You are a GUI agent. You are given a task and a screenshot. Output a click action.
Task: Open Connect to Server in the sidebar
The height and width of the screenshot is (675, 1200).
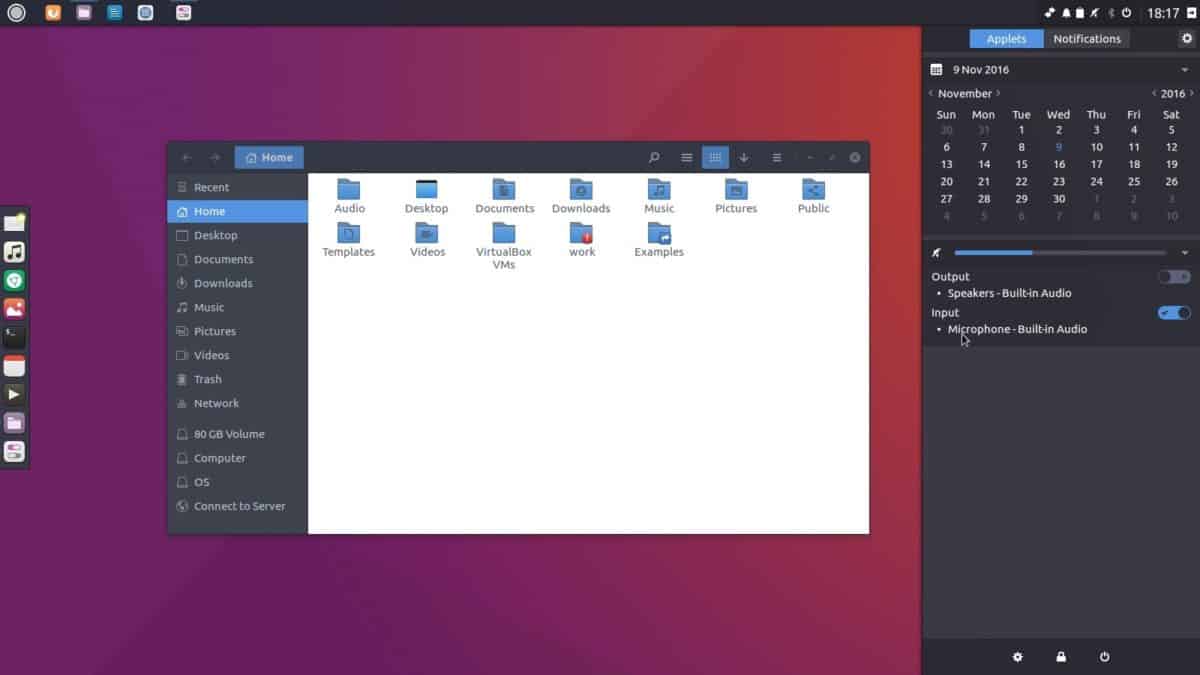click(239, 506)
